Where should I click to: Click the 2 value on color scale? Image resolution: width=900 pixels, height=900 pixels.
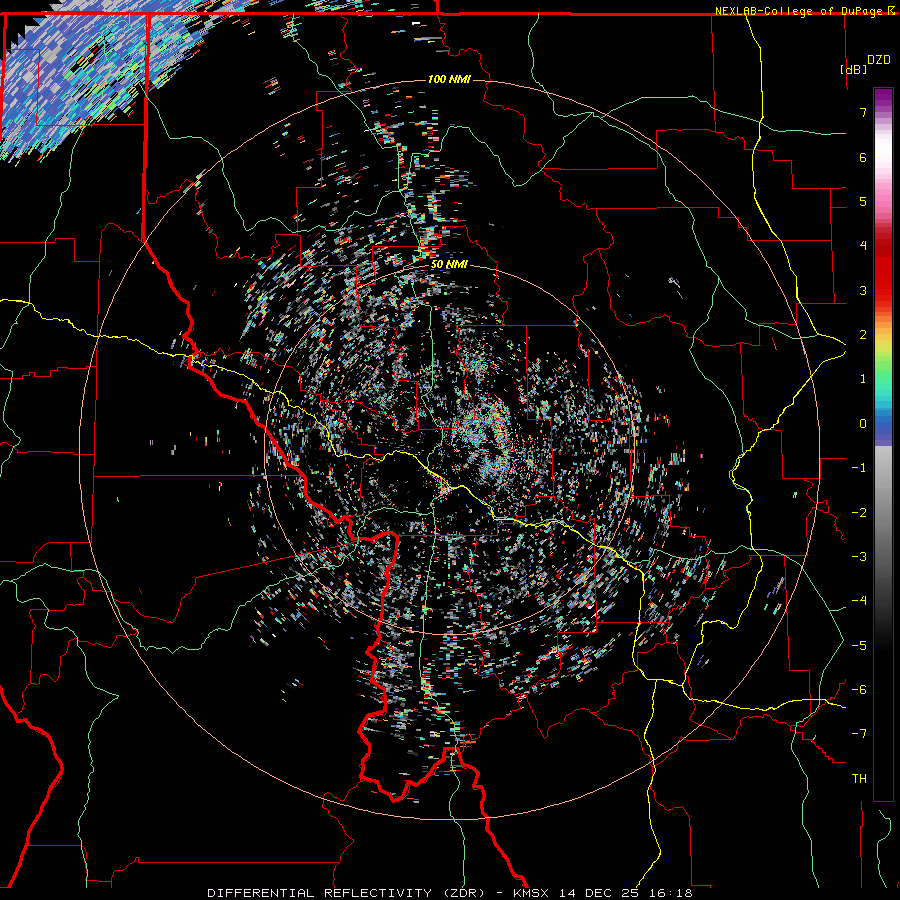(863, 335)
